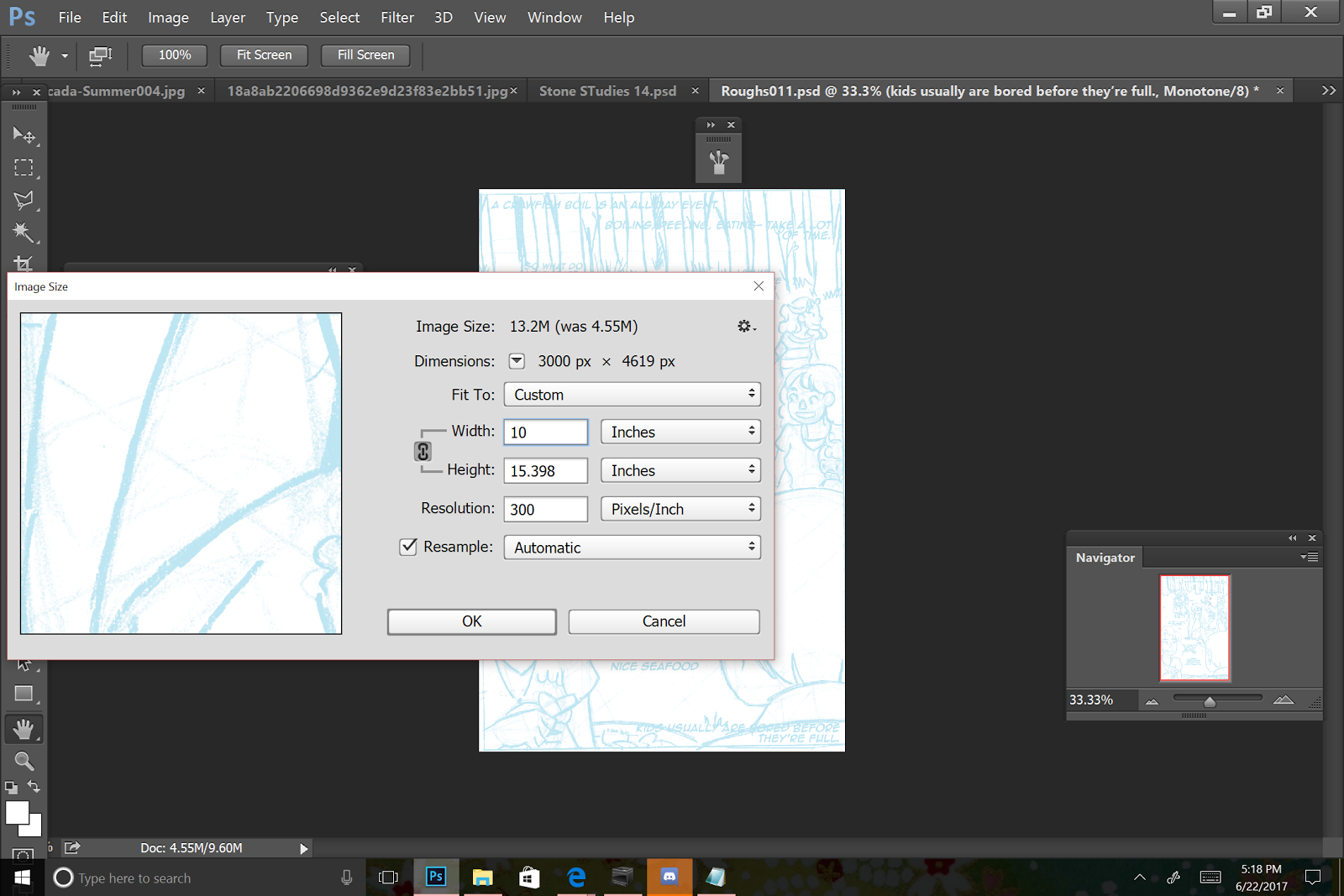Select the Zoom tool
Screen dimensions: 1344x896
pyautogui.click(x=24, y=761)
